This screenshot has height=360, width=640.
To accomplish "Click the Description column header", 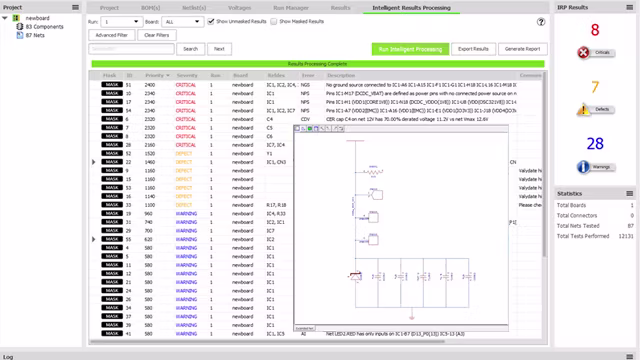I will 341,76.
